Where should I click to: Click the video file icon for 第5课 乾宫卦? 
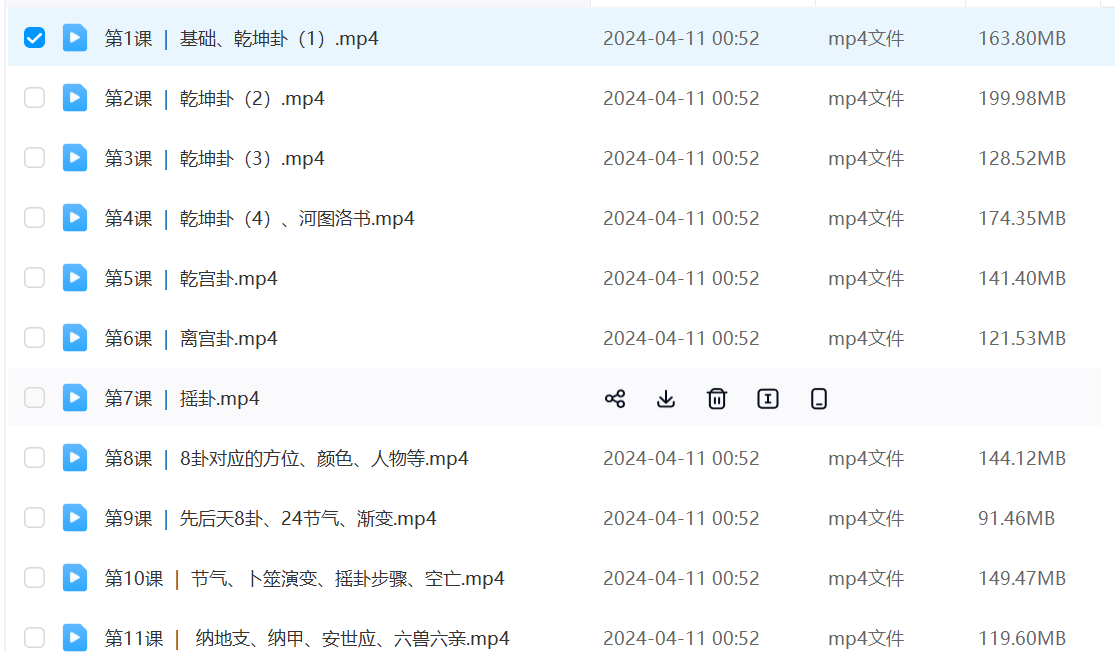pos(75,278)
